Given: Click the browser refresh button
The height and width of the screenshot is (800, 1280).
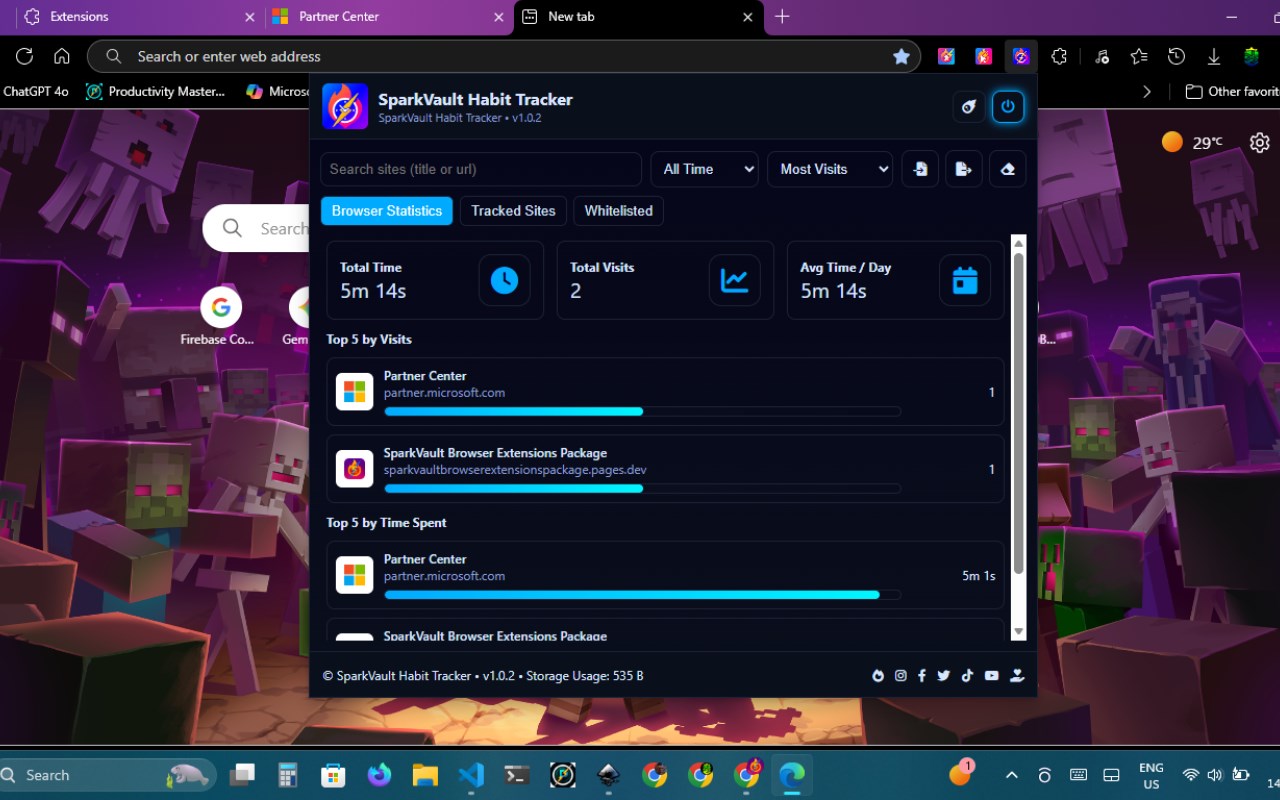Looking at the screenshot, I should click(25, 57).
